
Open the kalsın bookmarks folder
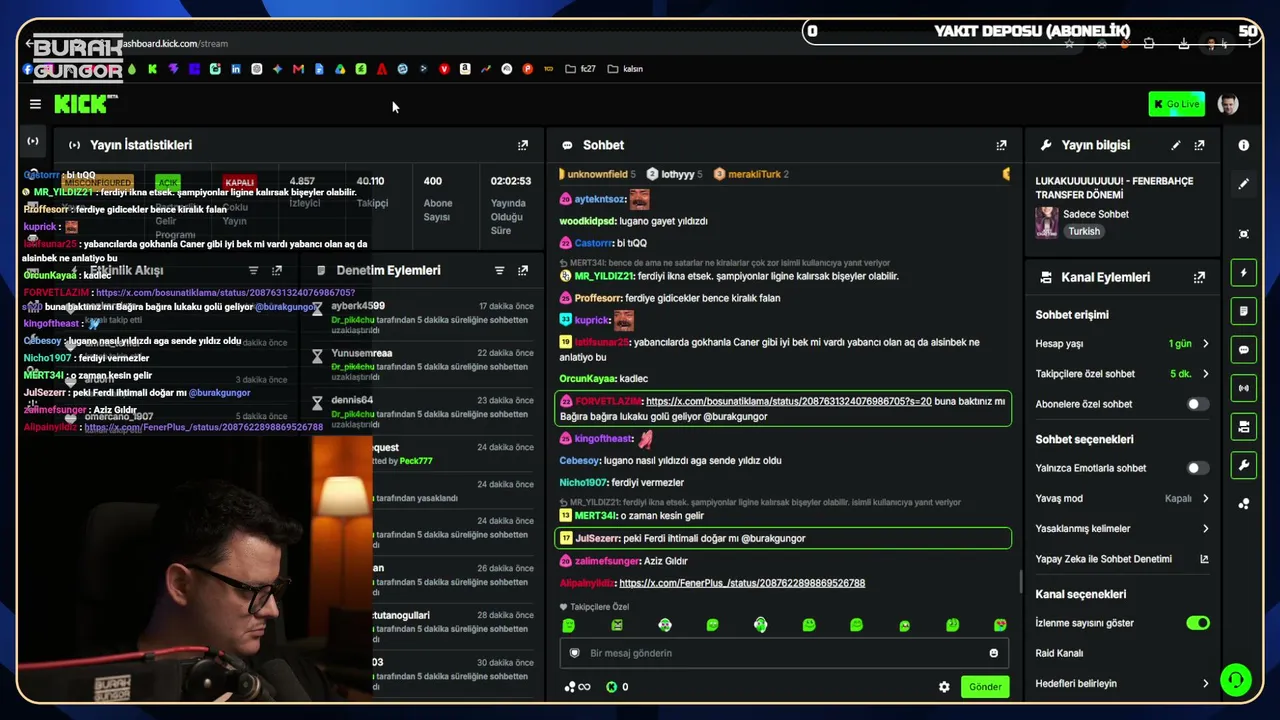coord(625,69)
